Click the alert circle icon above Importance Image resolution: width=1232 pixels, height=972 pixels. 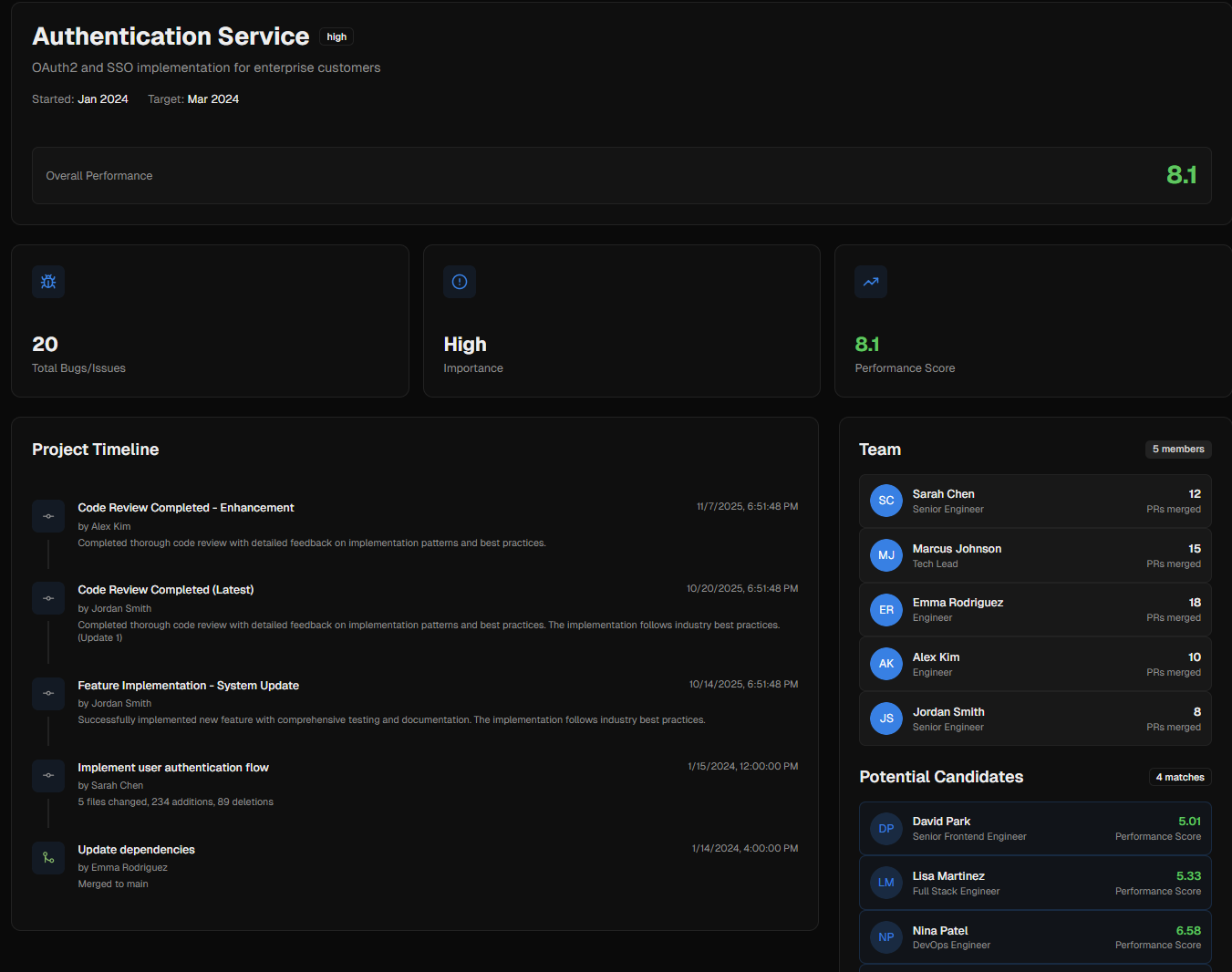tap(460, 282)
